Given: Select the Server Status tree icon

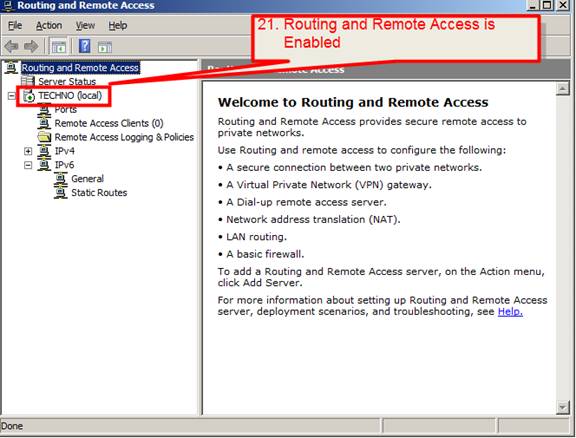Looking at the screenshot, I should click(x=28, y=81).
